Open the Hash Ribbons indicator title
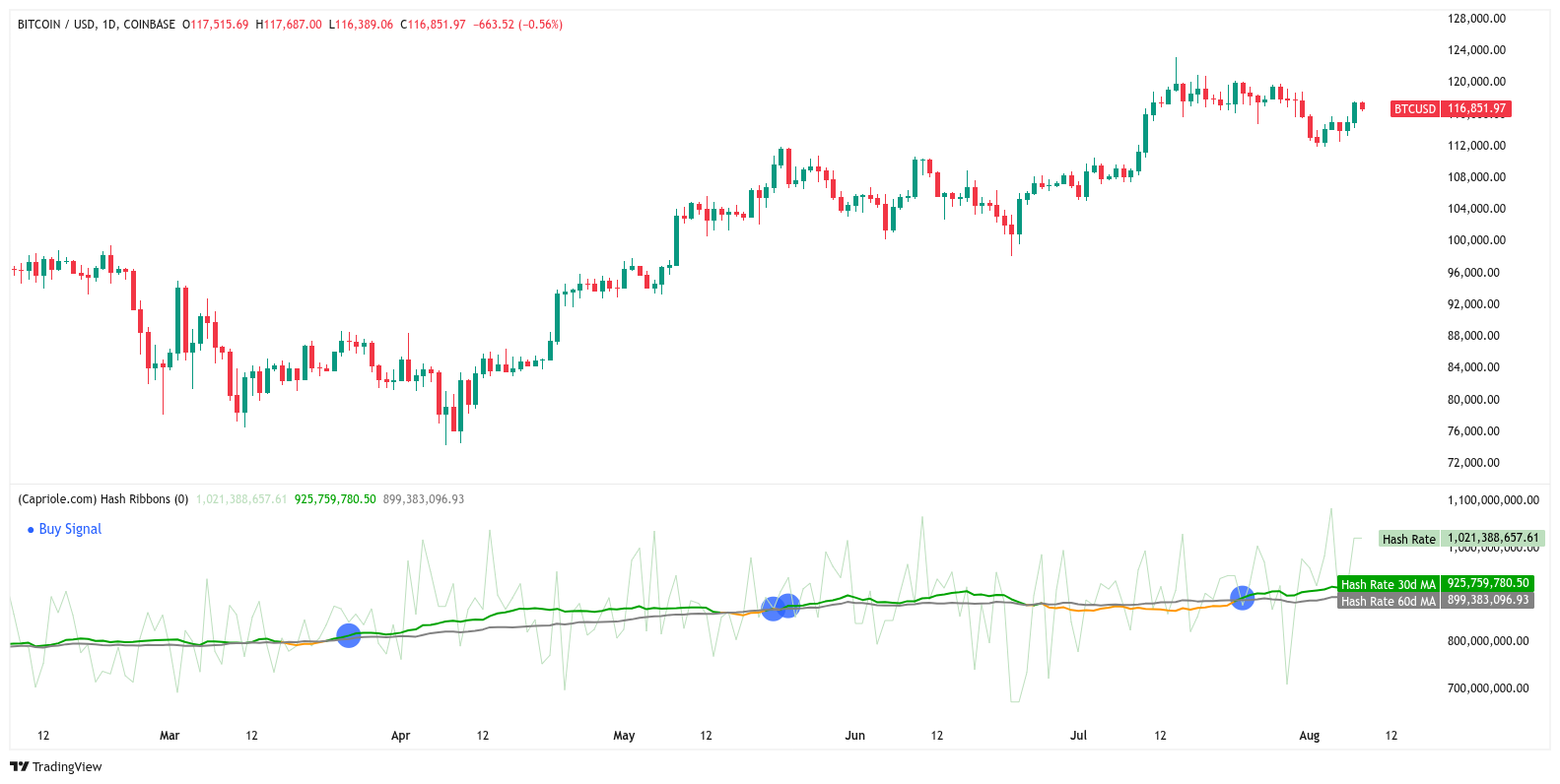The width and height of the screenshot is (1560, 784). point(102,499)
